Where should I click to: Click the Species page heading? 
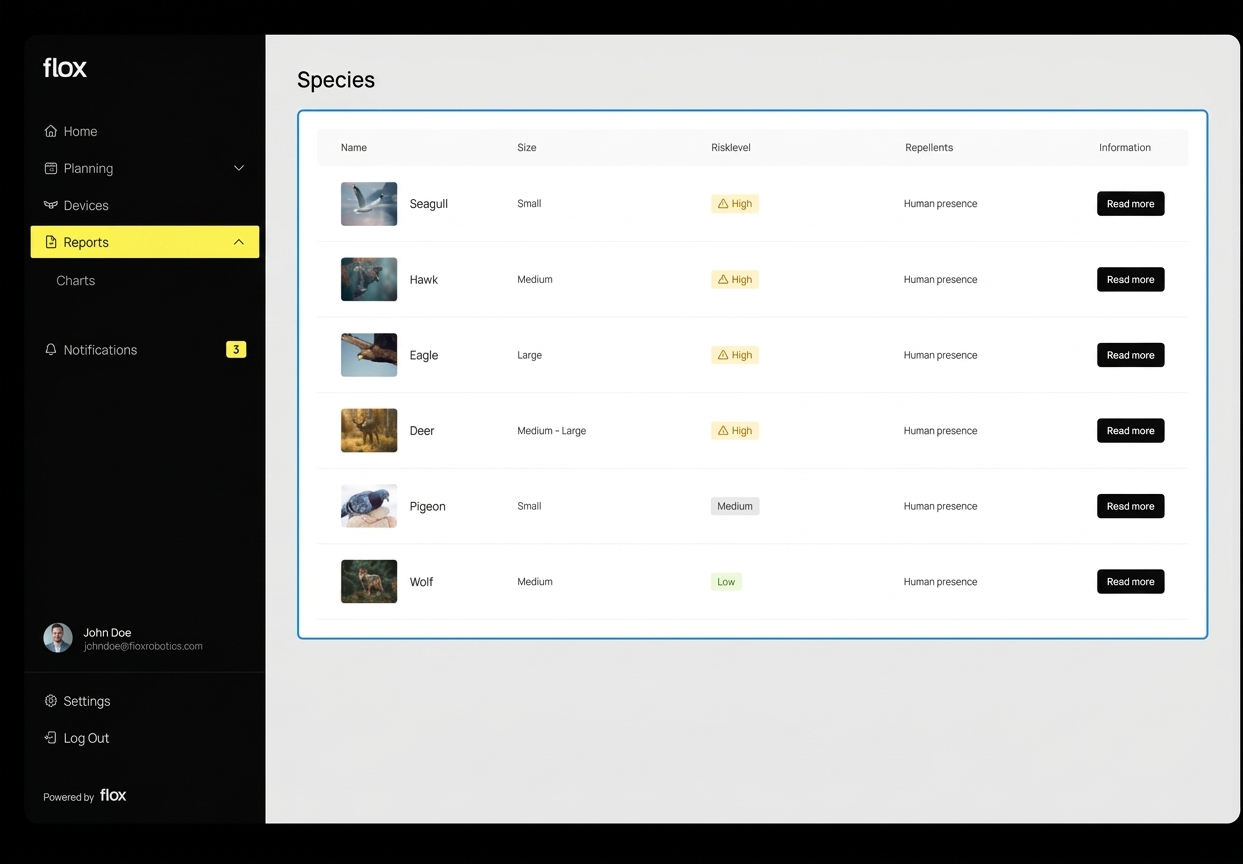coord(336,80)
